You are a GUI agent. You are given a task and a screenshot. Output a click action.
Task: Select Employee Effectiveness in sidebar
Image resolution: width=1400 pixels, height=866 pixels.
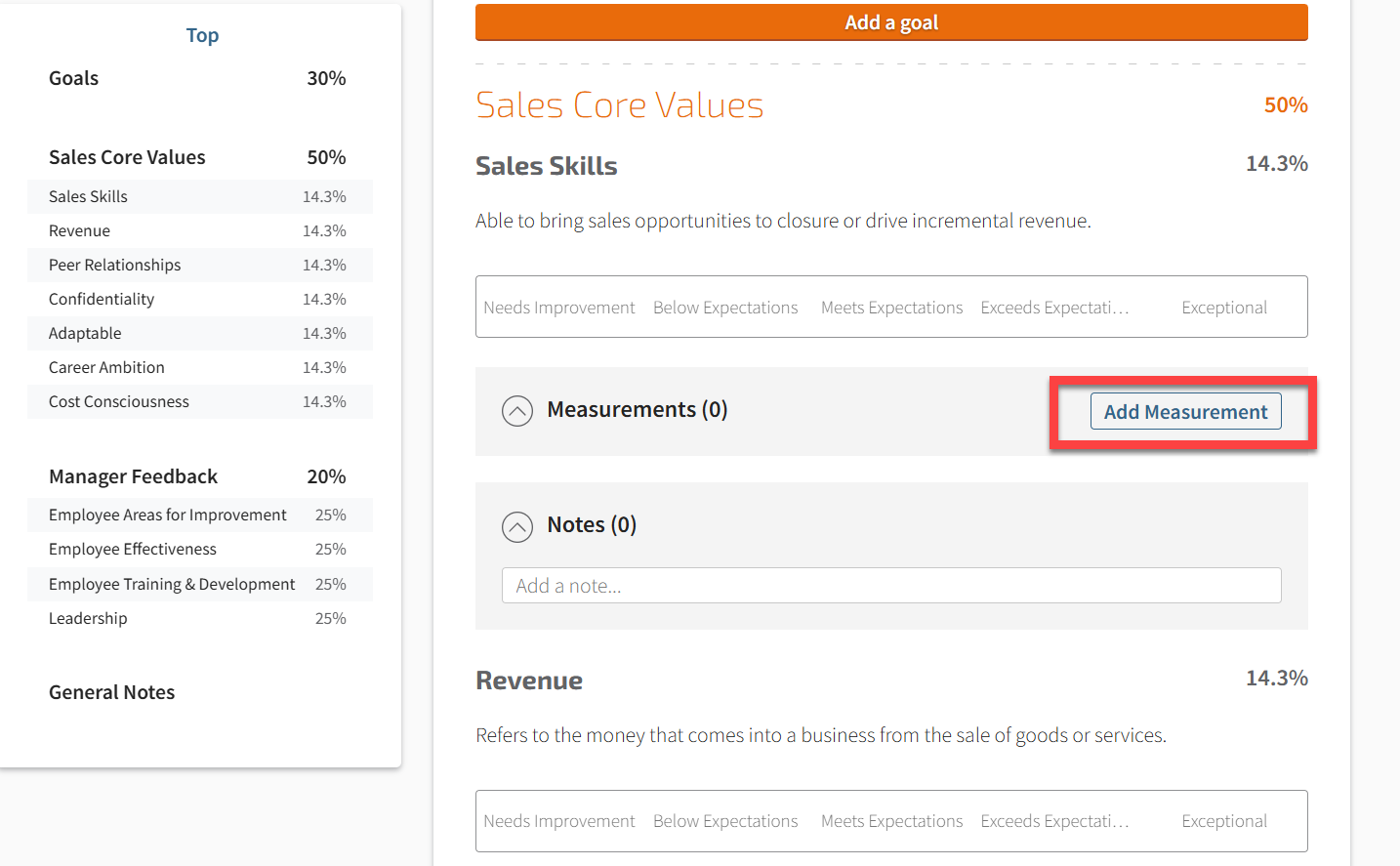pos(200,549)
